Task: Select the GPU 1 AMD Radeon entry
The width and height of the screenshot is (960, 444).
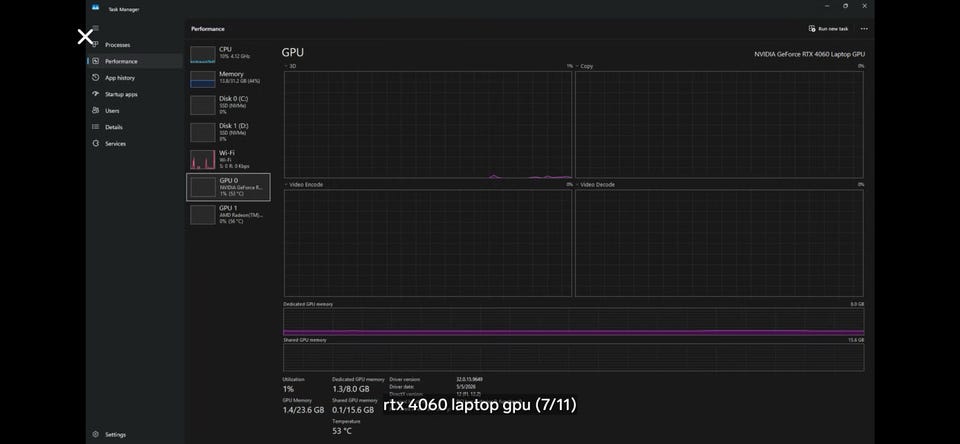Action: click(x=228, y=214)
